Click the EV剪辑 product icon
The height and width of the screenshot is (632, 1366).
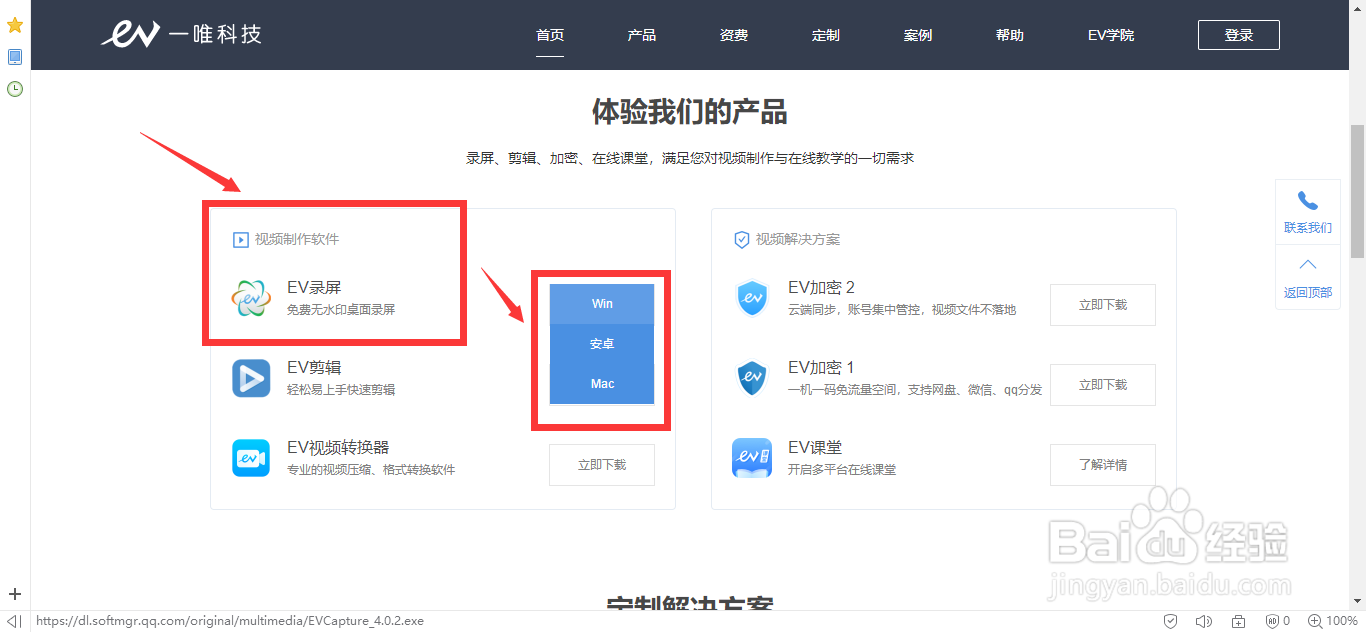pos(251,379)
